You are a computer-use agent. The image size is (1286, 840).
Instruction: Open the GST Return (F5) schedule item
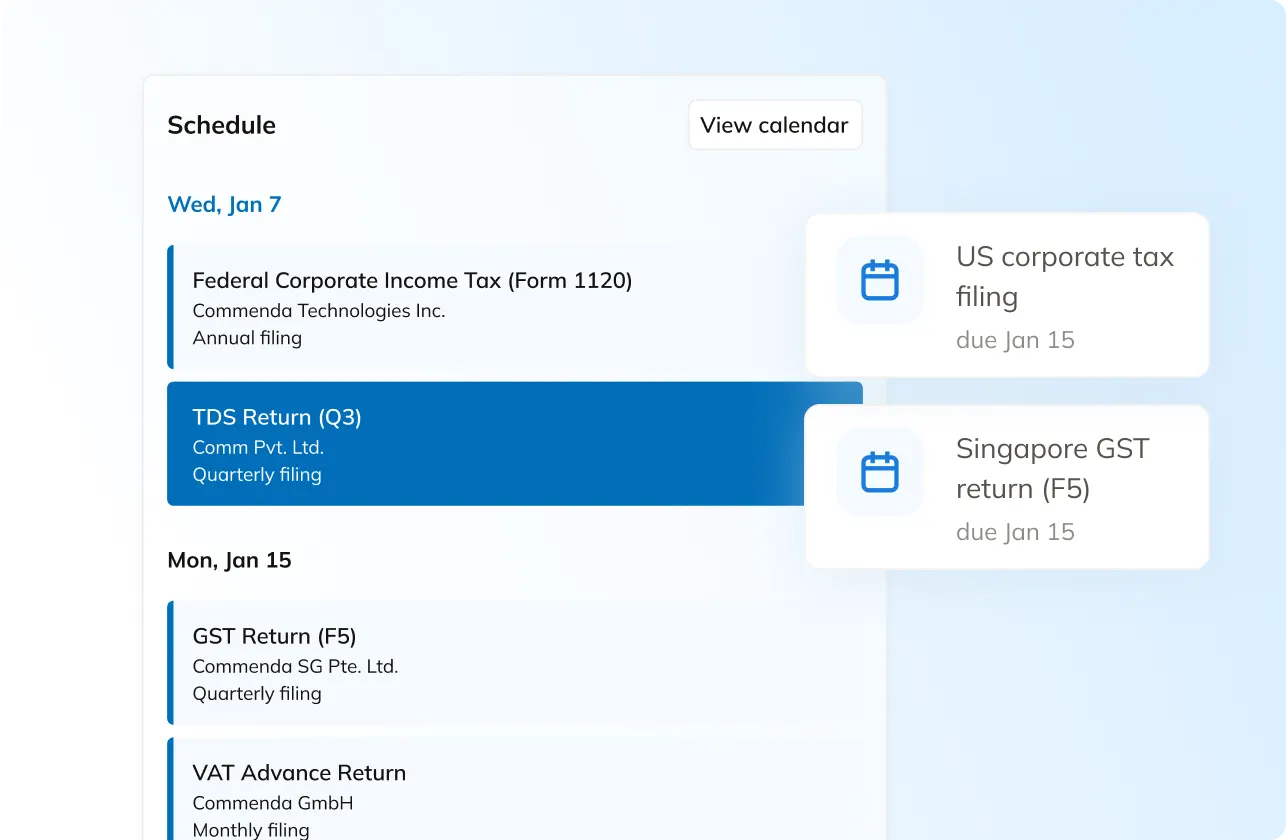click(x=274, y=637)
